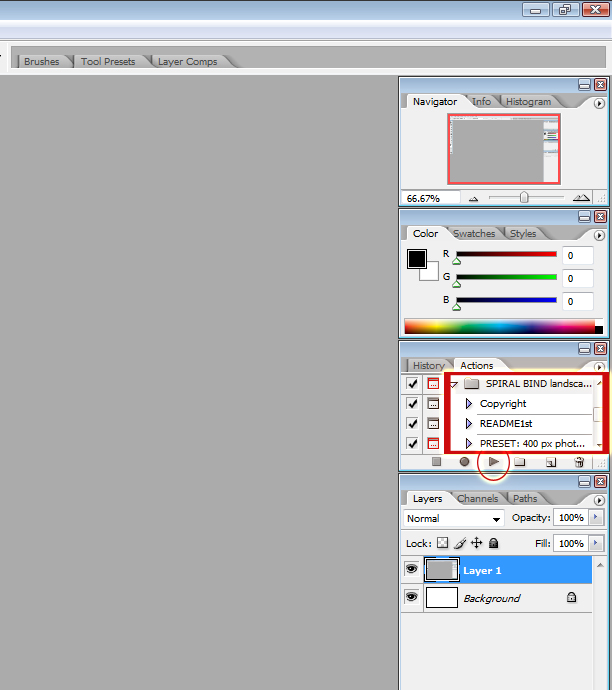
Task: Collapse the SPIRAL BIND landscape set
Action: point(454,385)
